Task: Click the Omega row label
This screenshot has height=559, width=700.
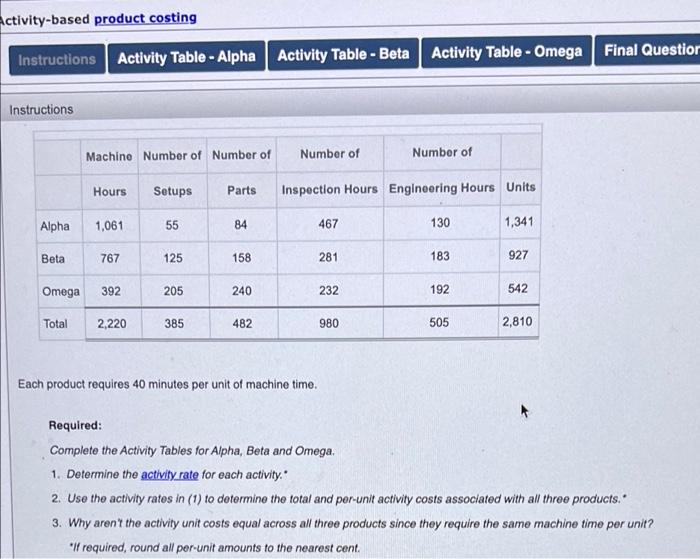Action: coord(61,292)
